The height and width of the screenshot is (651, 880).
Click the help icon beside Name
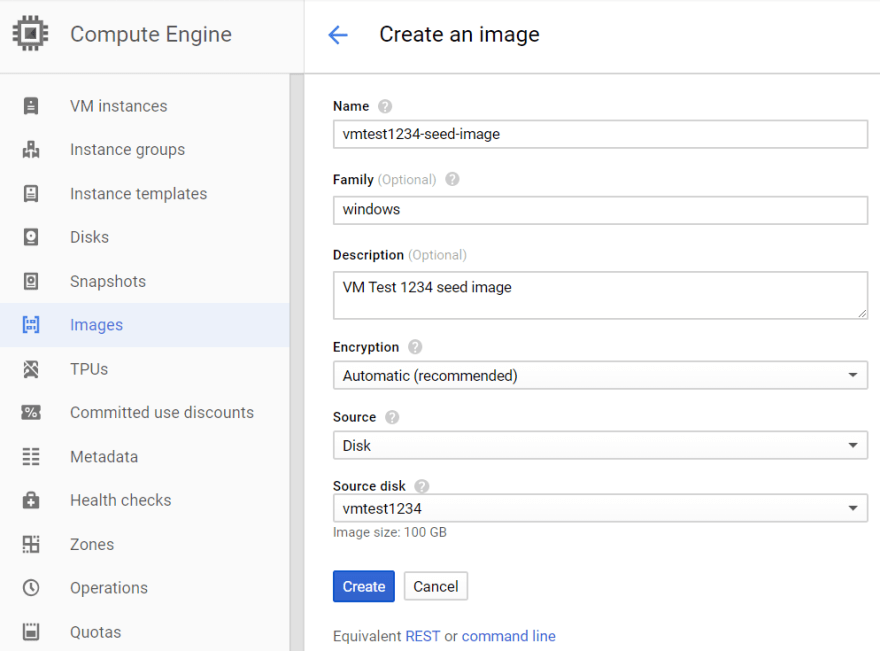[385, 106]
